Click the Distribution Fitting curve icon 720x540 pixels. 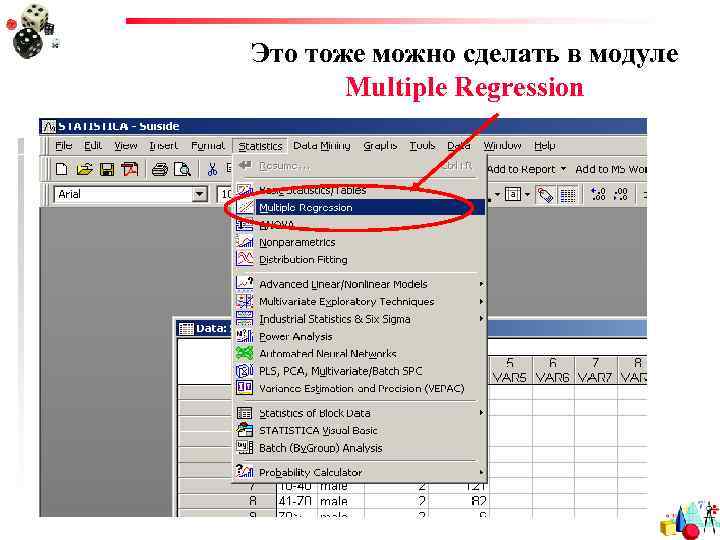click(244, 259)
